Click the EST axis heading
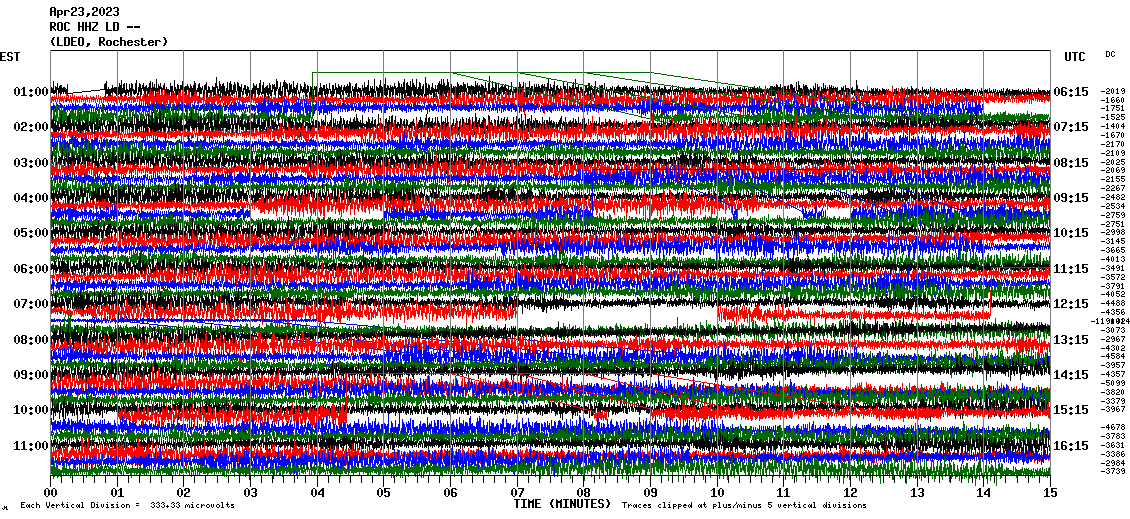Viewport: 1130px width, 519px height. pos(11,57)
